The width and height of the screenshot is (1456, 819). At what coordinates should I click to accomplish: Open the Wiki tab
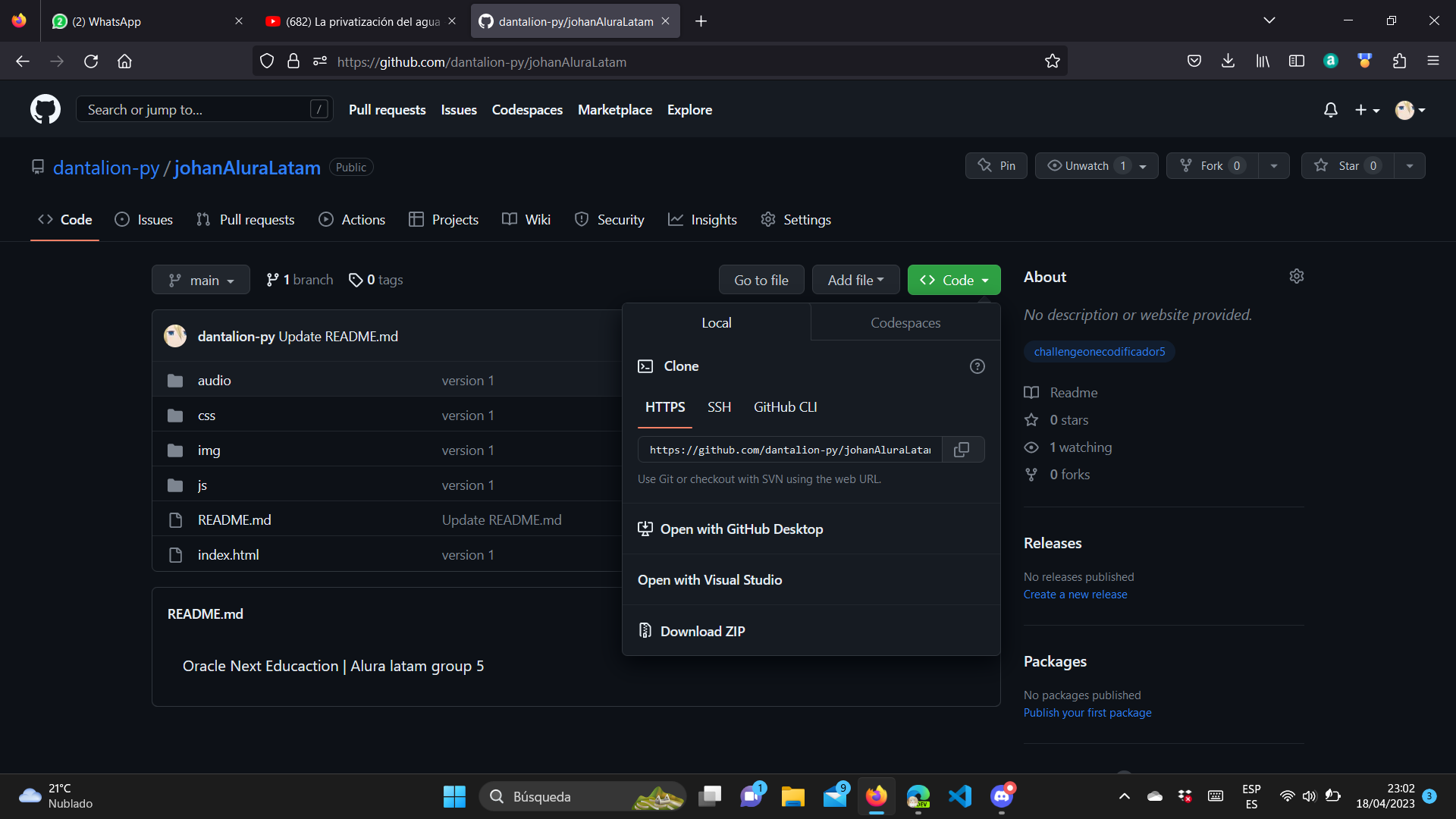(526, 220)
